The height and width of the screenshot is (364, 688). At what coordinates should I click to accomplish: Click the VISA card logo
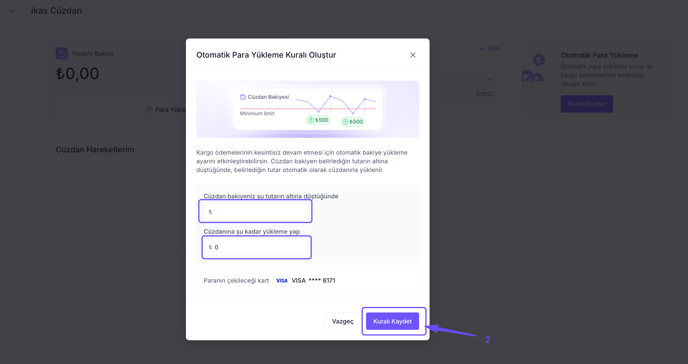point(282,281)
